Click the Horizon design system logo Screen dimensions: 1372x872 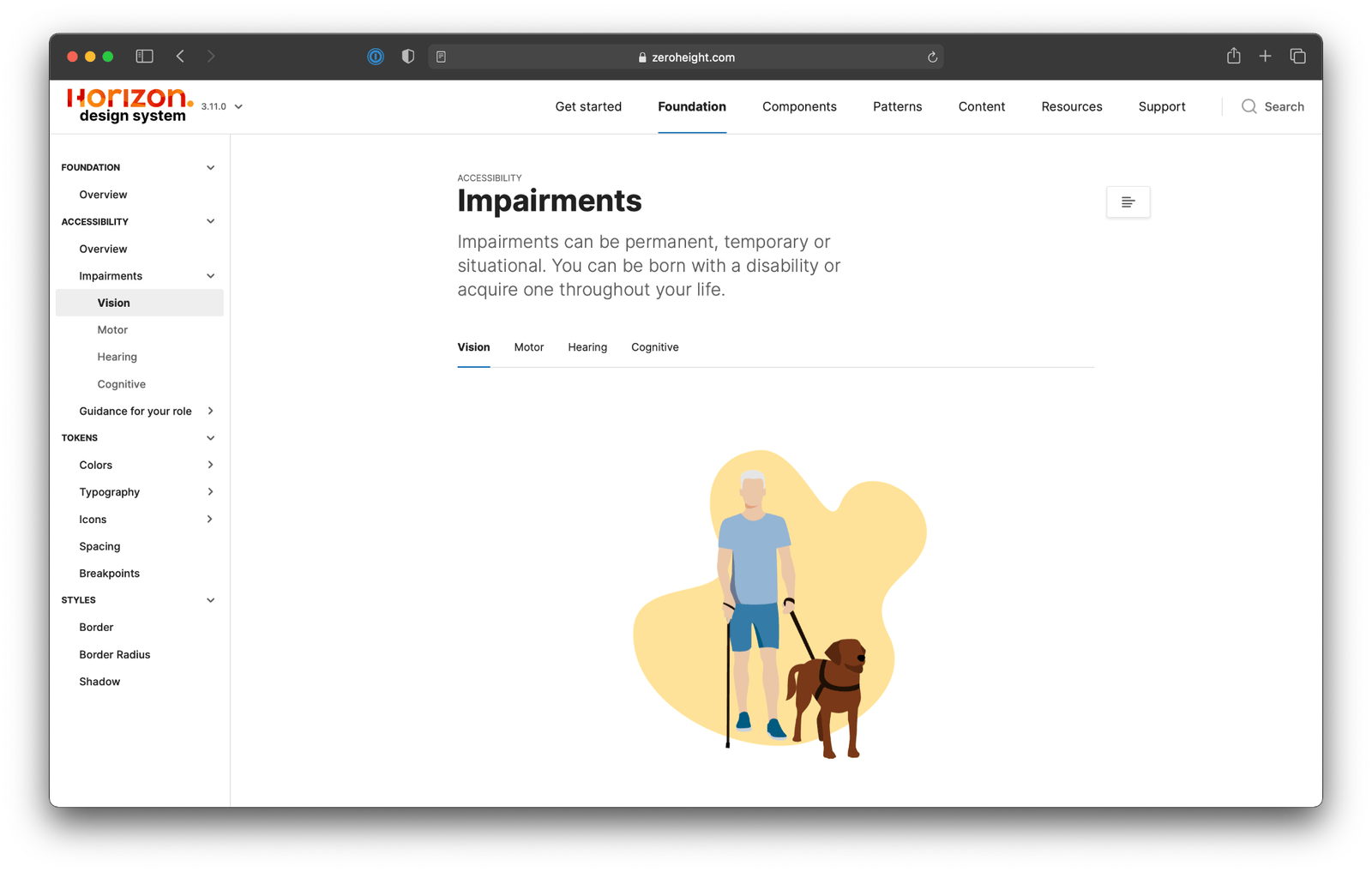point(129,106)
